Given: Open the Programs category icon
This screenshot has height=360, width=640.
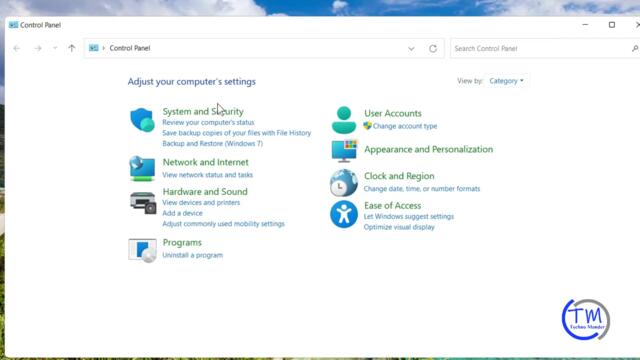Looking at the screenshot, I should click(x=142, y=250).
